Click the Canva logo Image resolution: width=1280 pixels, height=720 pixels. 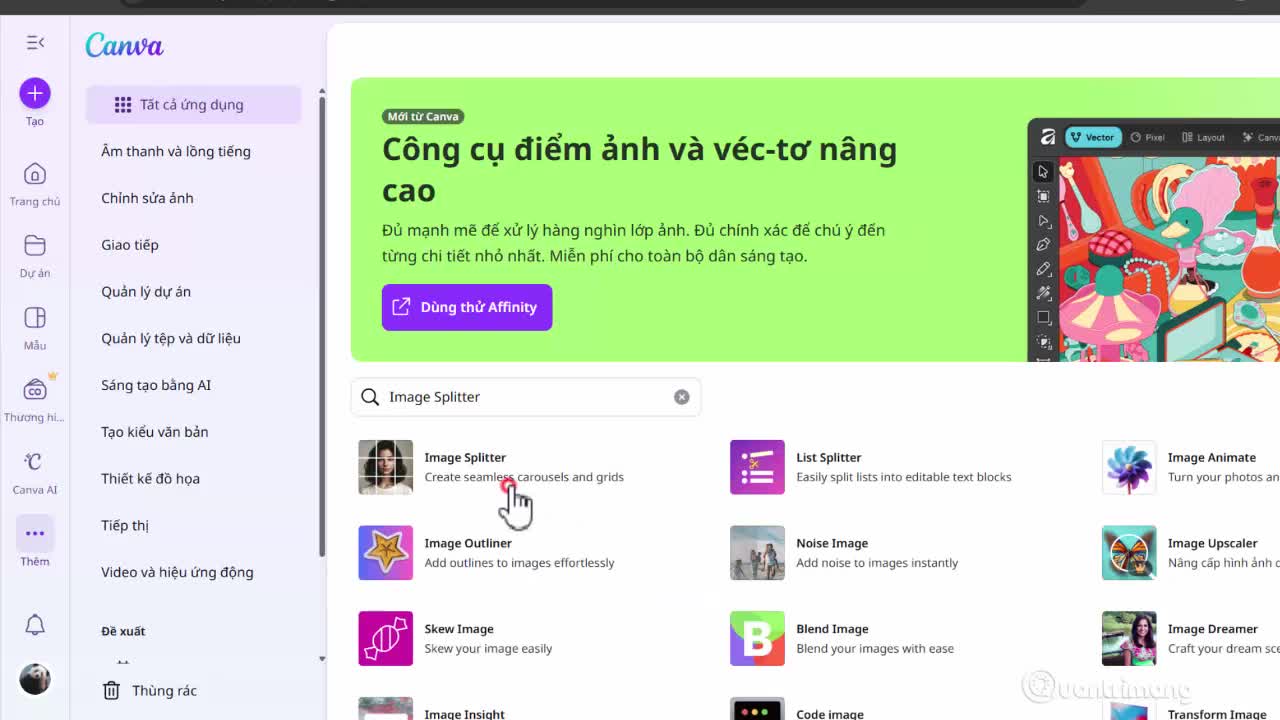tap(124, 45)
